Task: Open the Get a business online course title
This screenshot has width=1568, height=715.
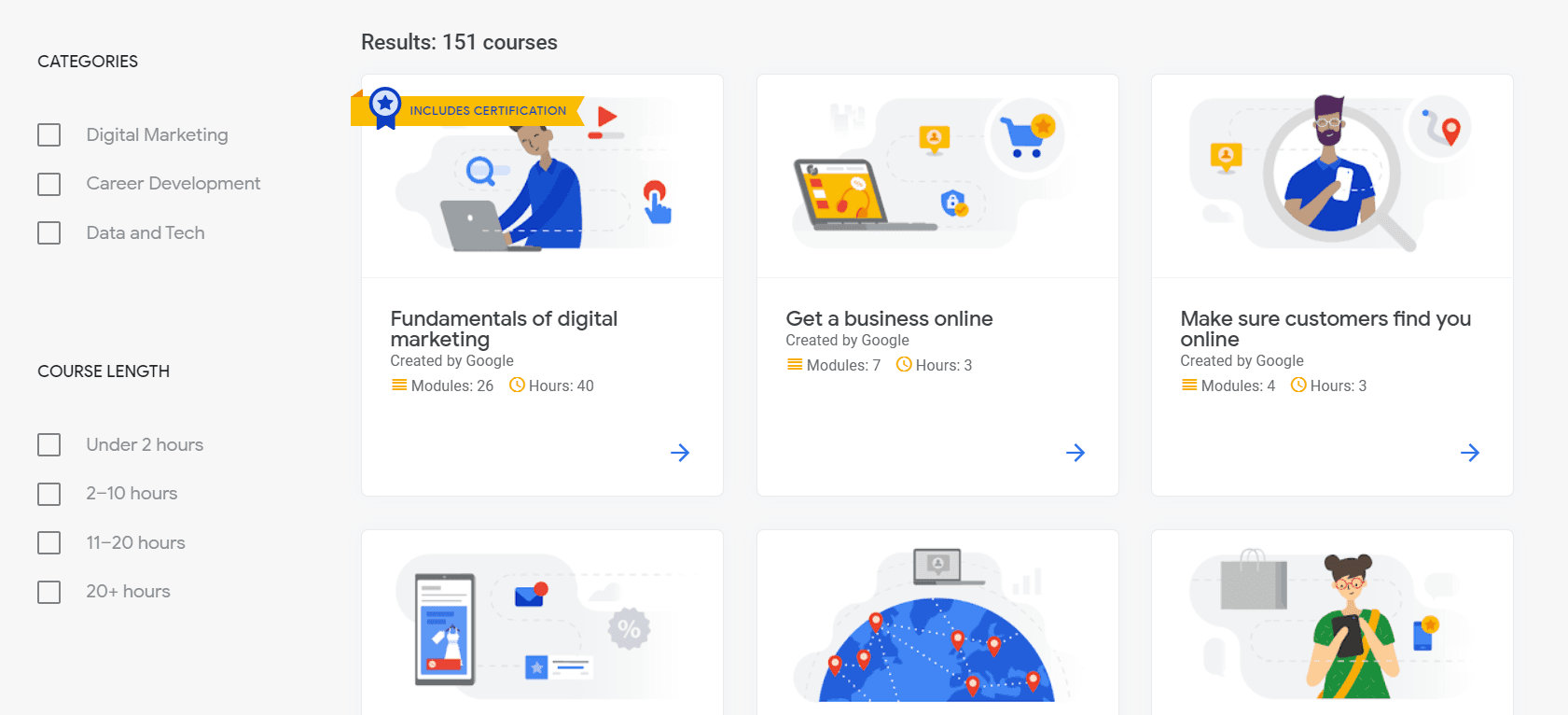Action: point(889,318)
